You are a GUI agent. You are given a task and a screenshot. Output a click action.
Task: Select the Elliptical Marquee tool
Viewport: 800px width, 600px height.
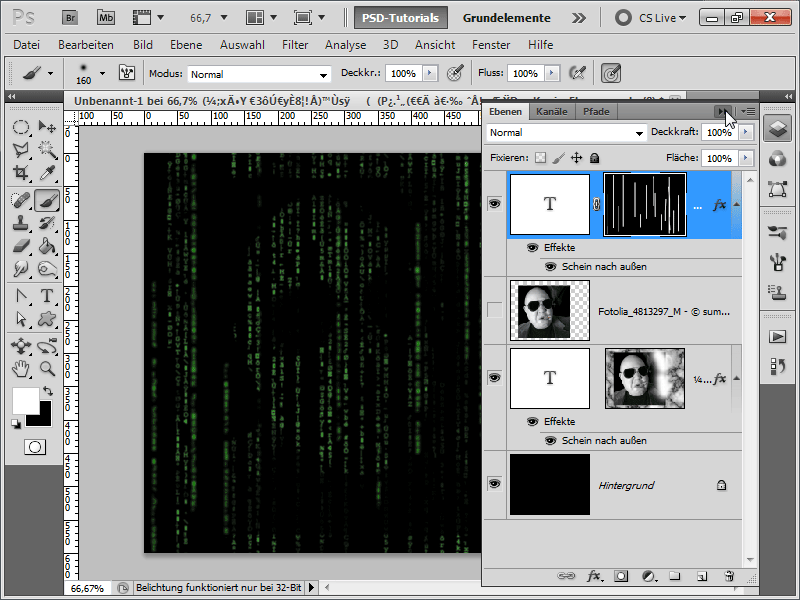(20, 127)
